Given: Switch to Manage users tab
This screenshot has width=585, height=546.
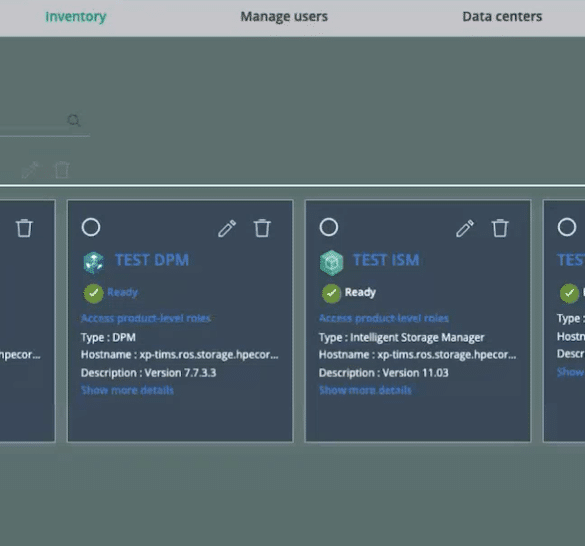Looking at the screenshot, I should click(284, 16).
